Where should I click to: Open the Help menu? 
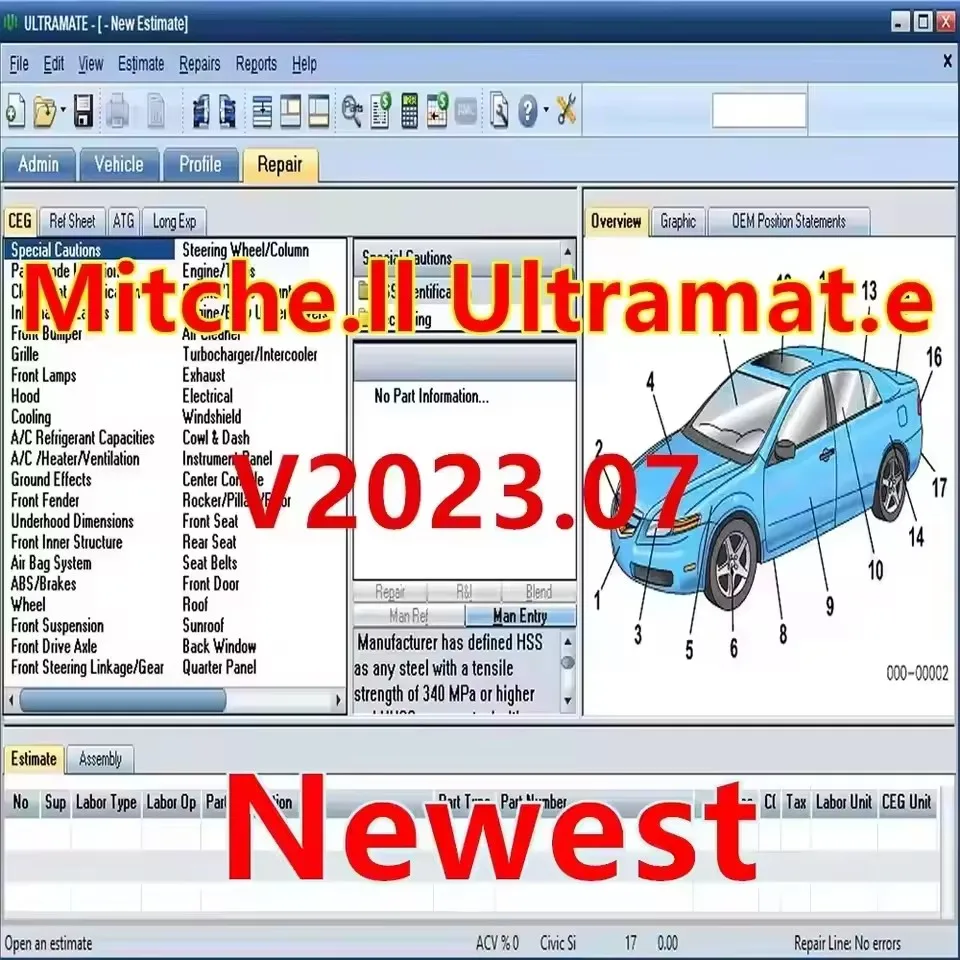304,64
